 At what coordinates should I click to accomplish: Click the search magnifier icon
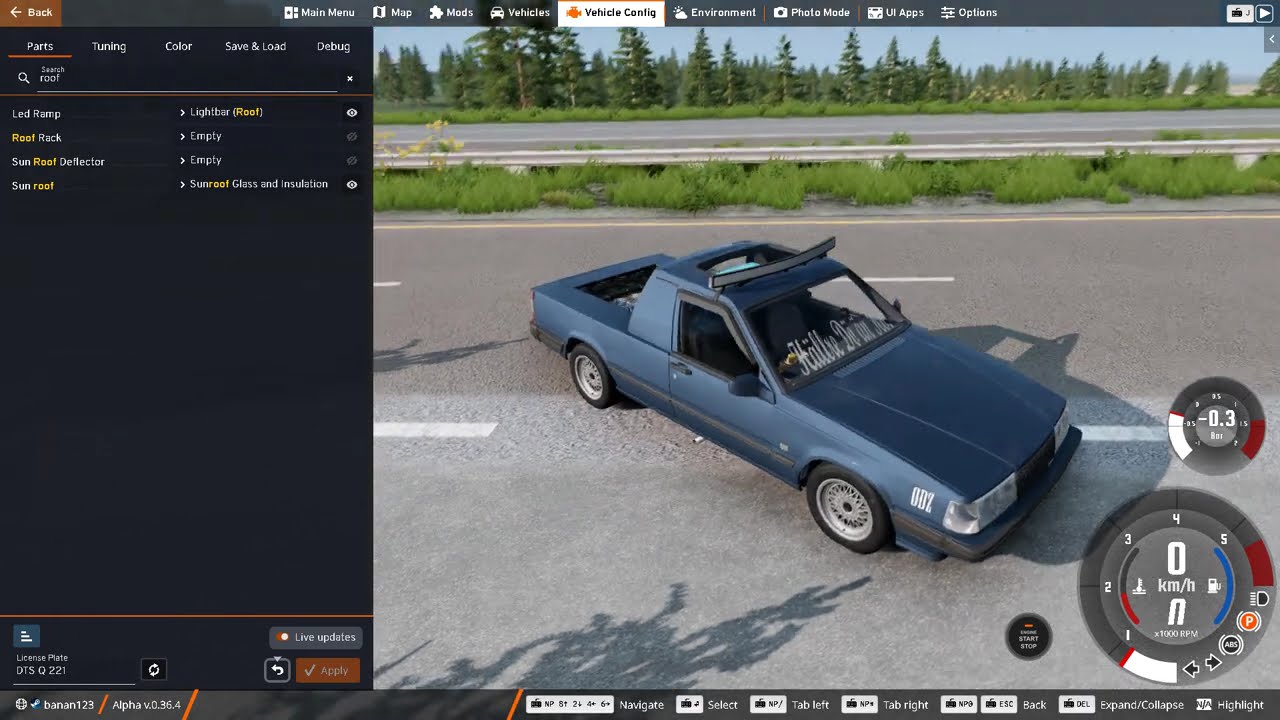tap(24, 78)
